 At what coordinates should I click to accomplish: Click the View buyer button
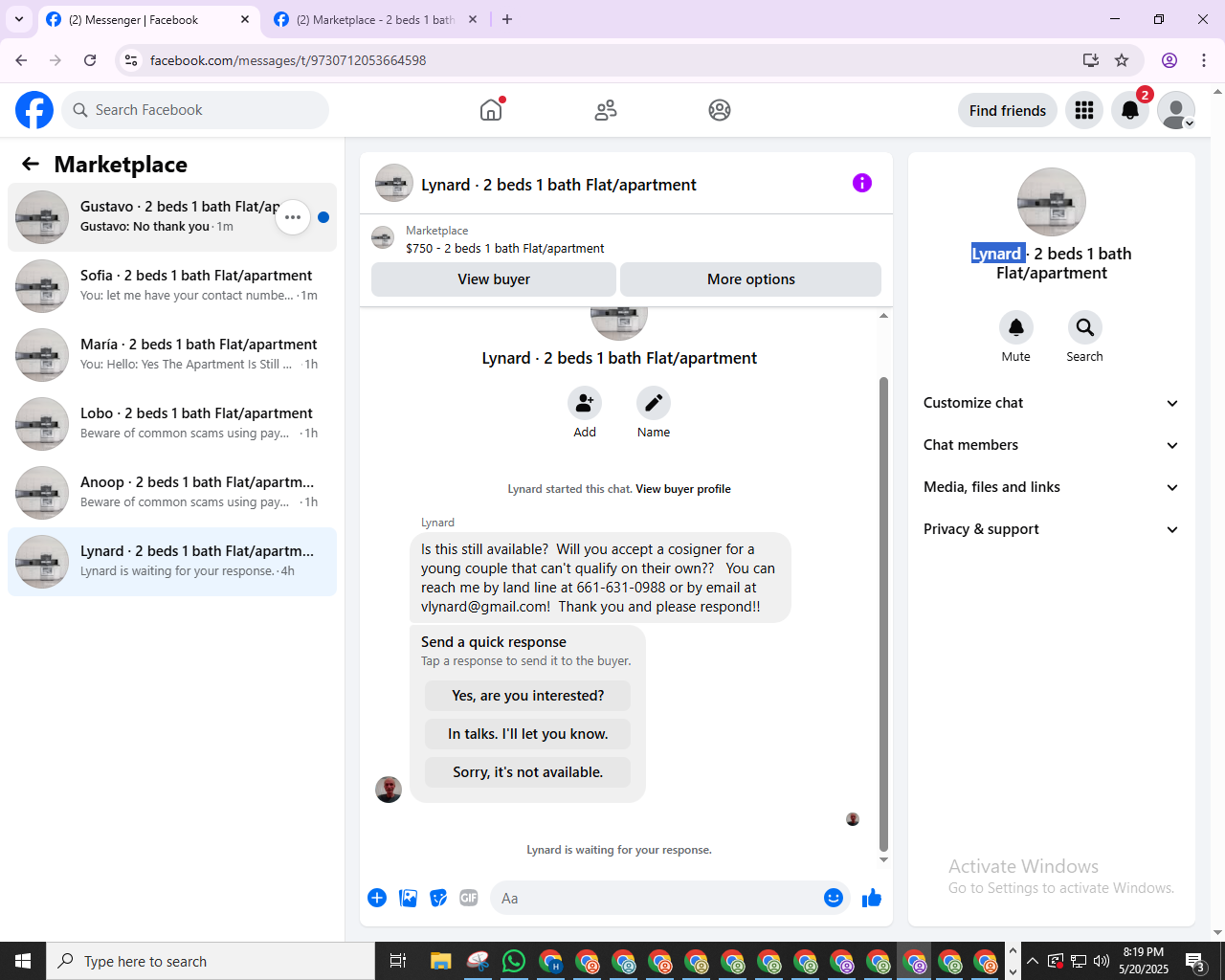pyautogui.click(x=494, y=279)
